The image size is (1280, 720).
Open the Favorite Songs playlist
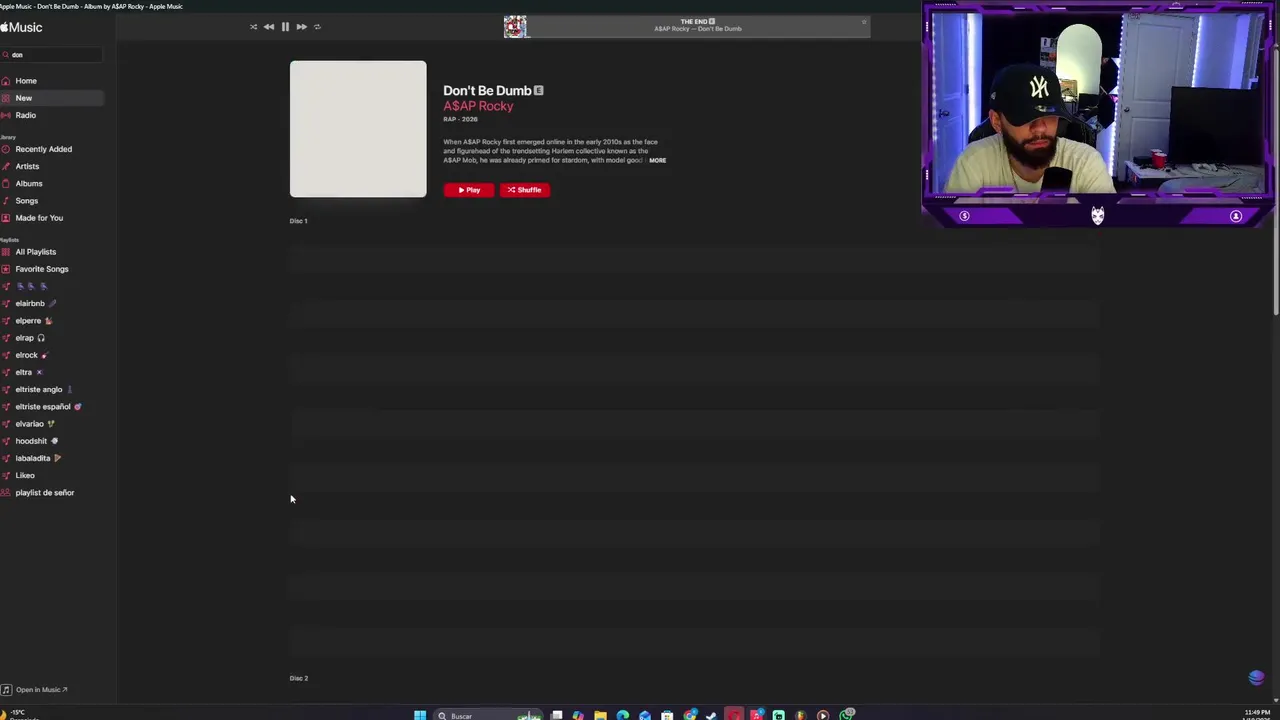(x=42, y=269)
